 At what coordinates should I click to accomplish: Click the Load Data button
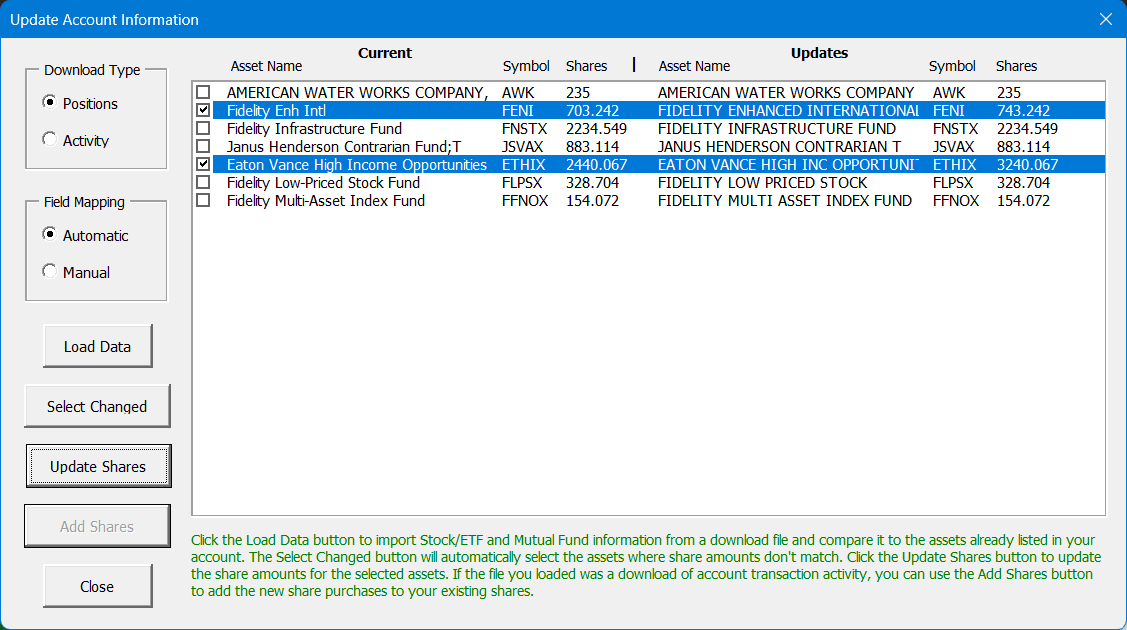[98, 346]
